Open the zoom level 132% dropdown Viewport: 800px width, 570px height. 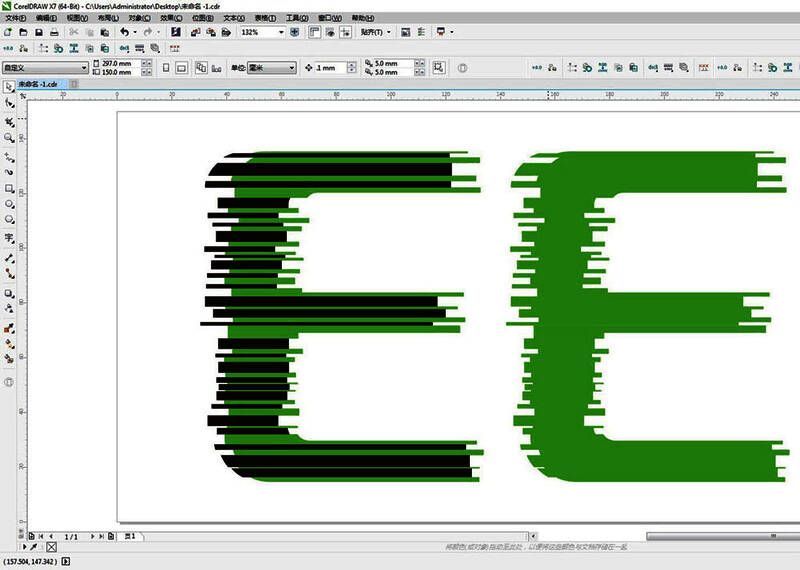tap(281, 33)
